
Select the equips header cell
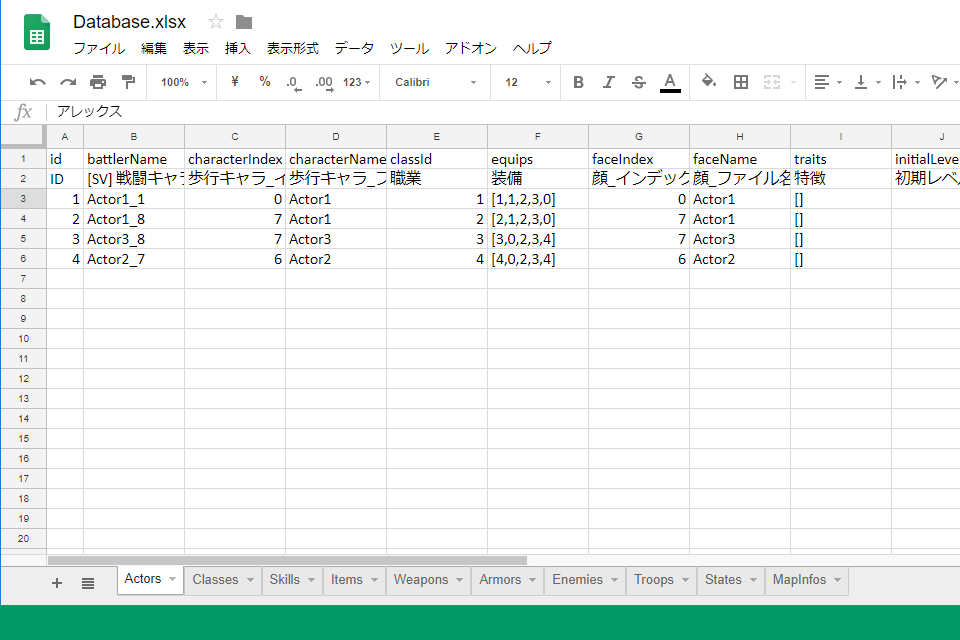click(538, 159)
